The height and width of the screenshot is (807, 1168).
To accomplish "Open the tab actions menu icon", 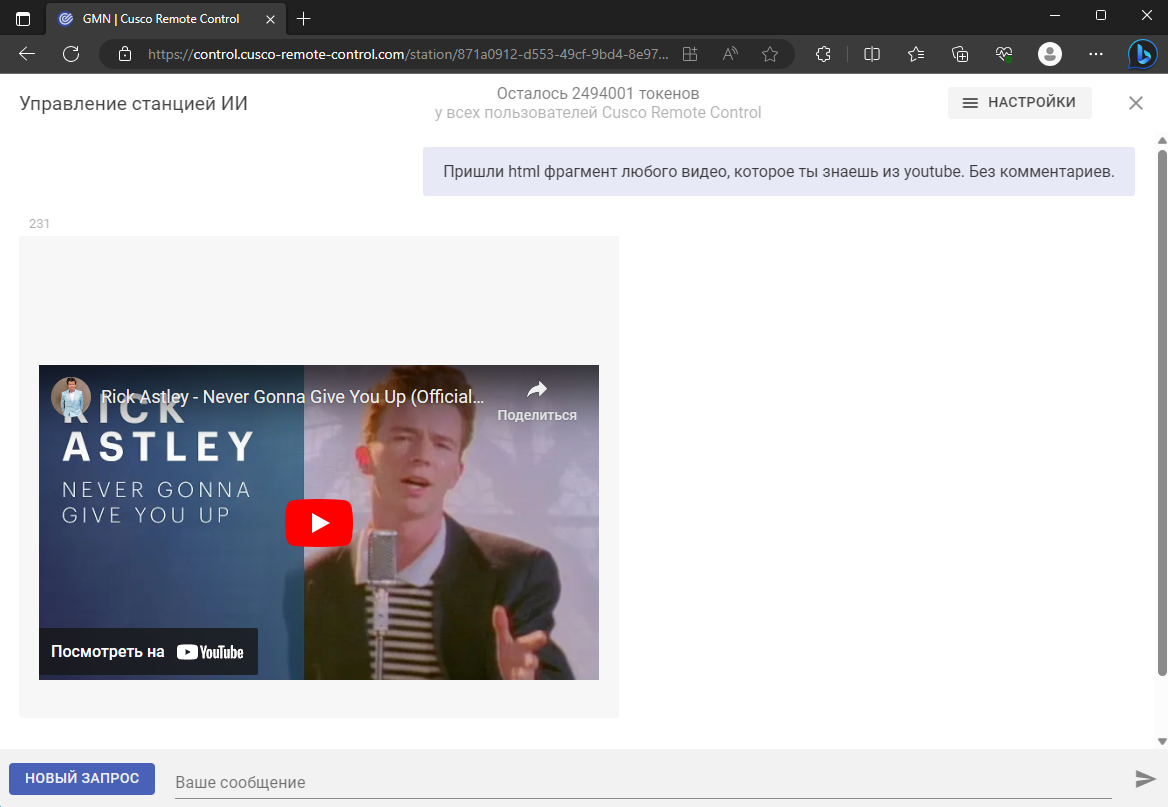I will pyautogui.click(x=23, y=19).
